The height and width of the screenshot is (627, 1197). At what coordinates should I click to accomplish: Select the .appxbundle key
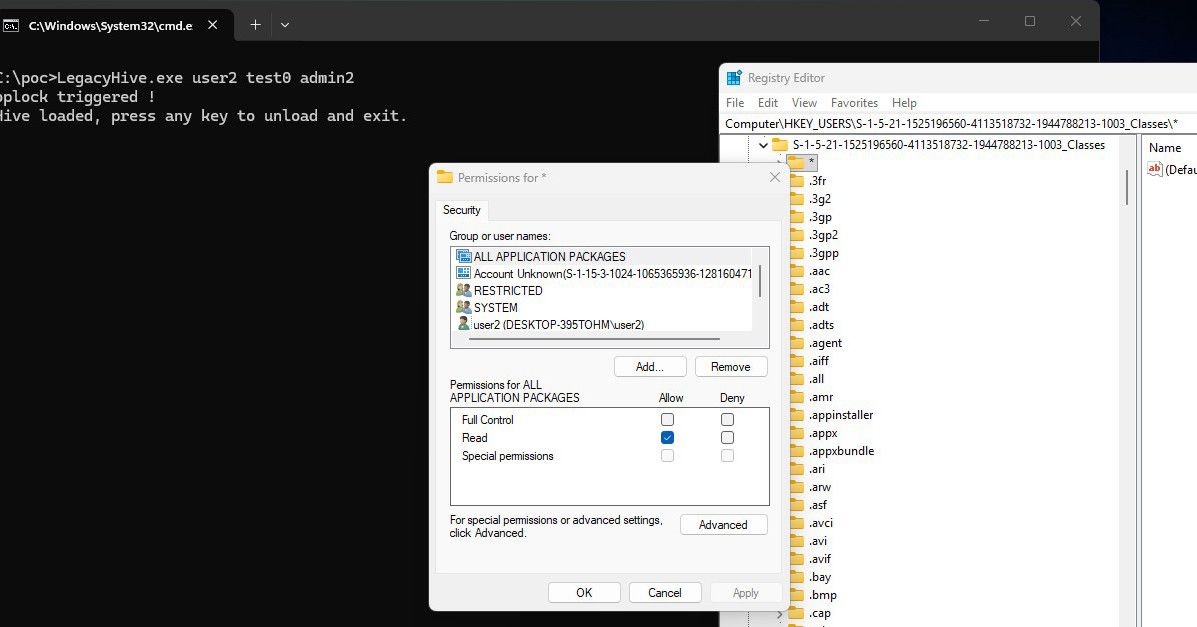point(841,451)
